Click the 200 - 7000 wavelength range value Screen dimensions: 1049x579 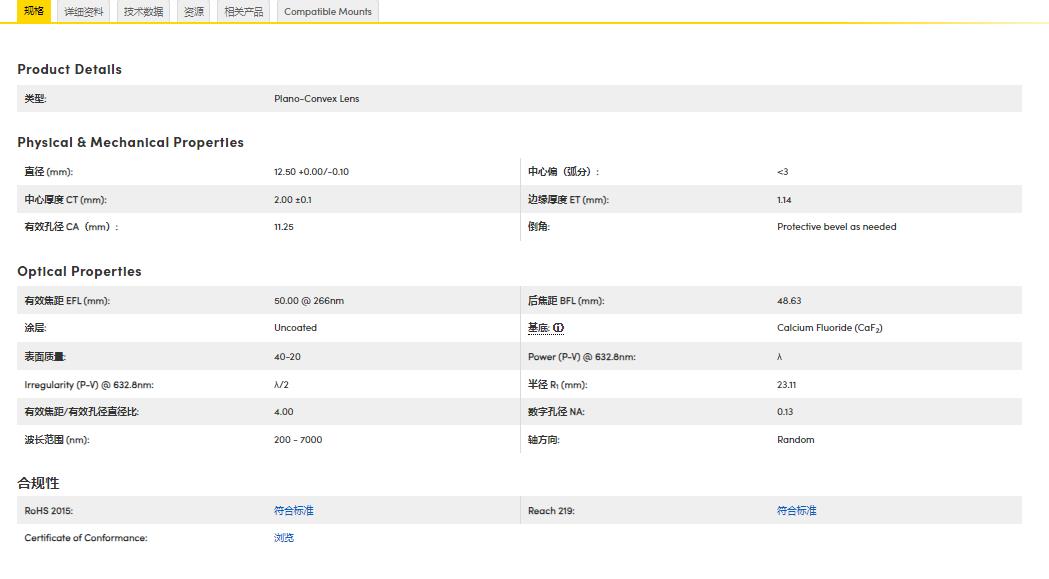click(298, 440)
